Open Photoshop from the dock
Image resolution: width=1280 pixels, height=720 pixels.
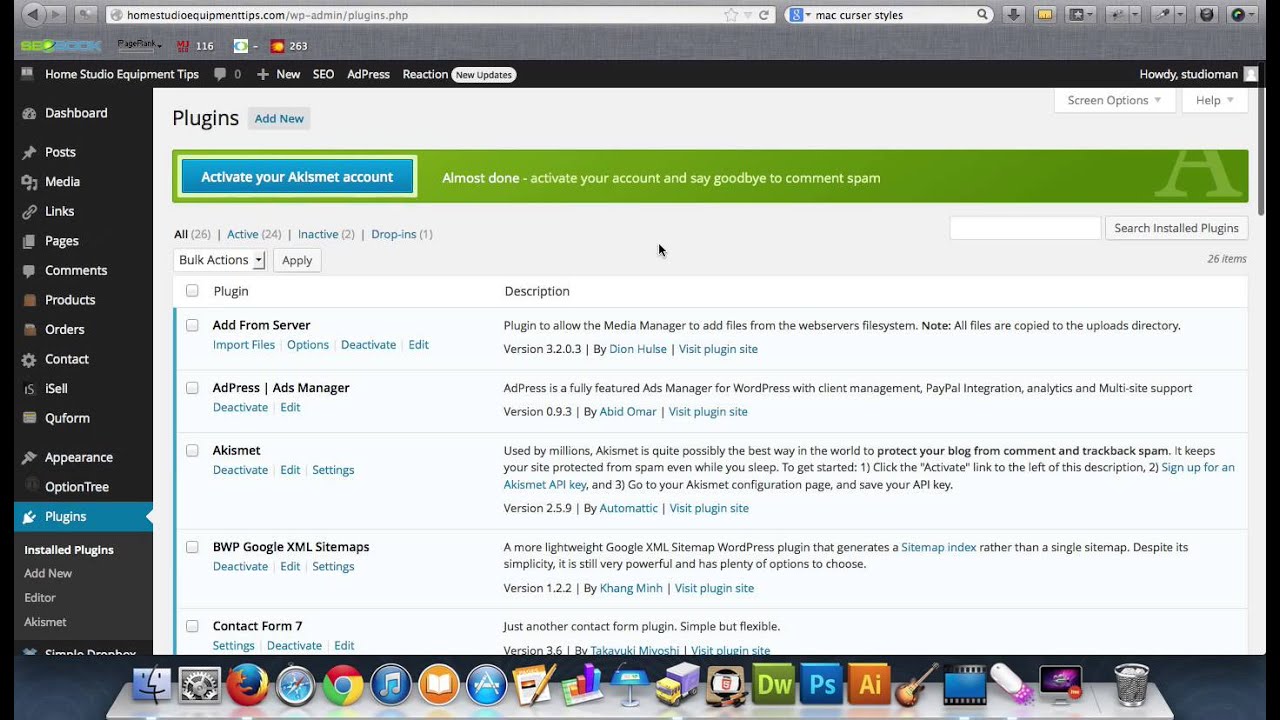point(822,685)
